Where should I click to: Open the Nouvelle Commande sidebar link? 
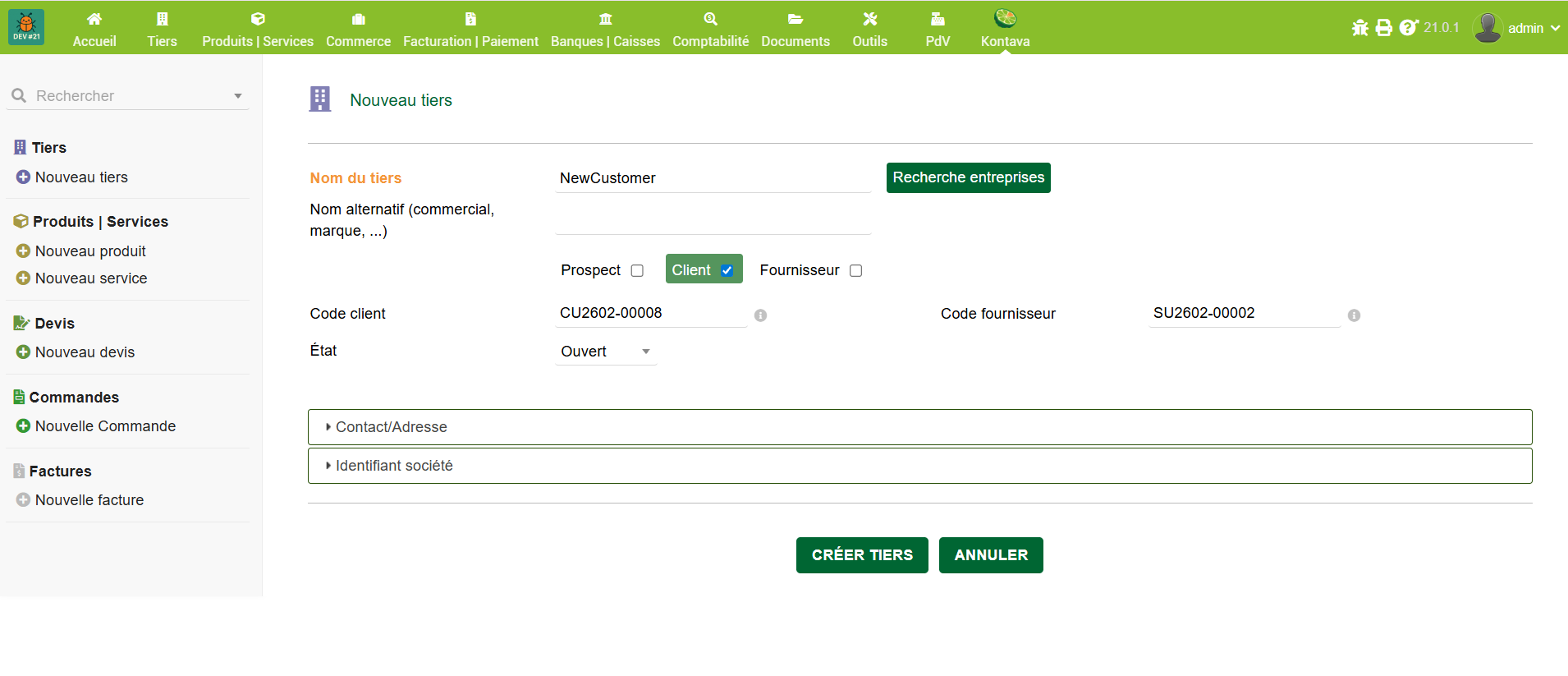(x=105, y=426)
